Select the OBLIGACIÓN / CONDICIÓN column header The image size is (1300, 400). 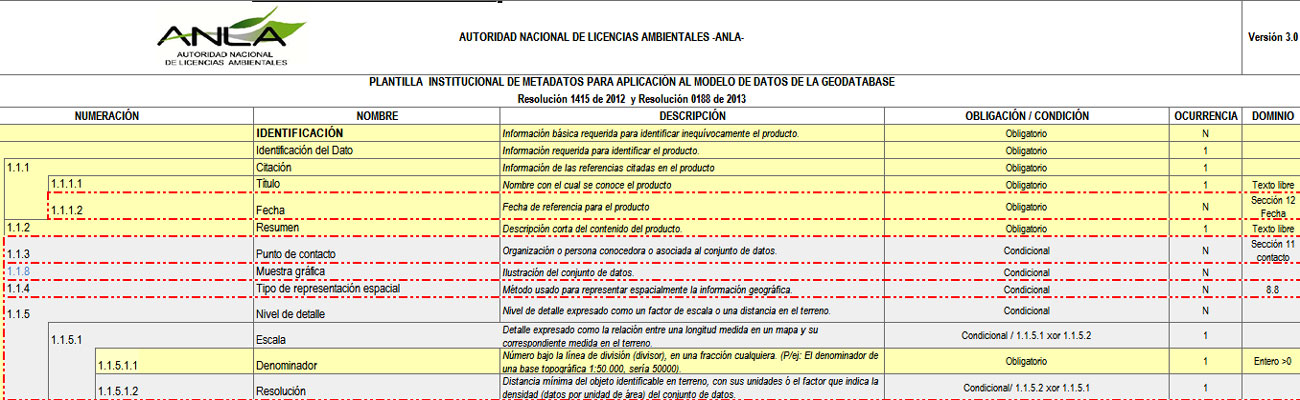click(x=1027, y=116)
